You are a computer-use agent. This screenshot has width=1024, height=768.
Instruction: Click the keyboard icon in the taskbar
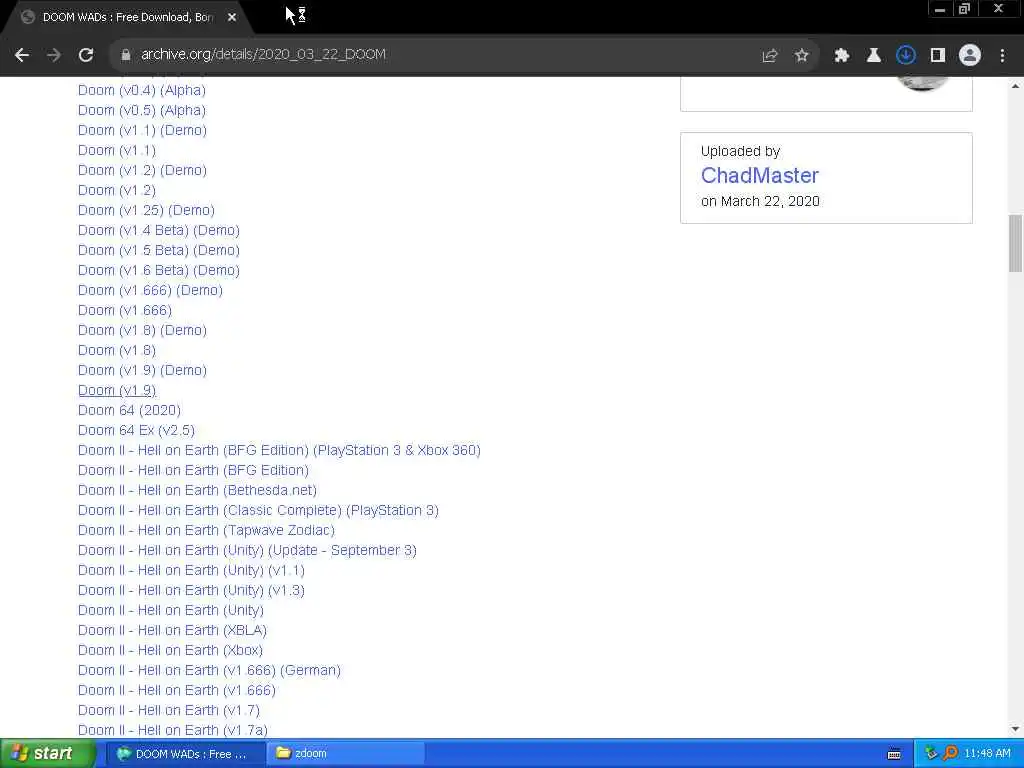pyautogui.click(x=894, y=754)
